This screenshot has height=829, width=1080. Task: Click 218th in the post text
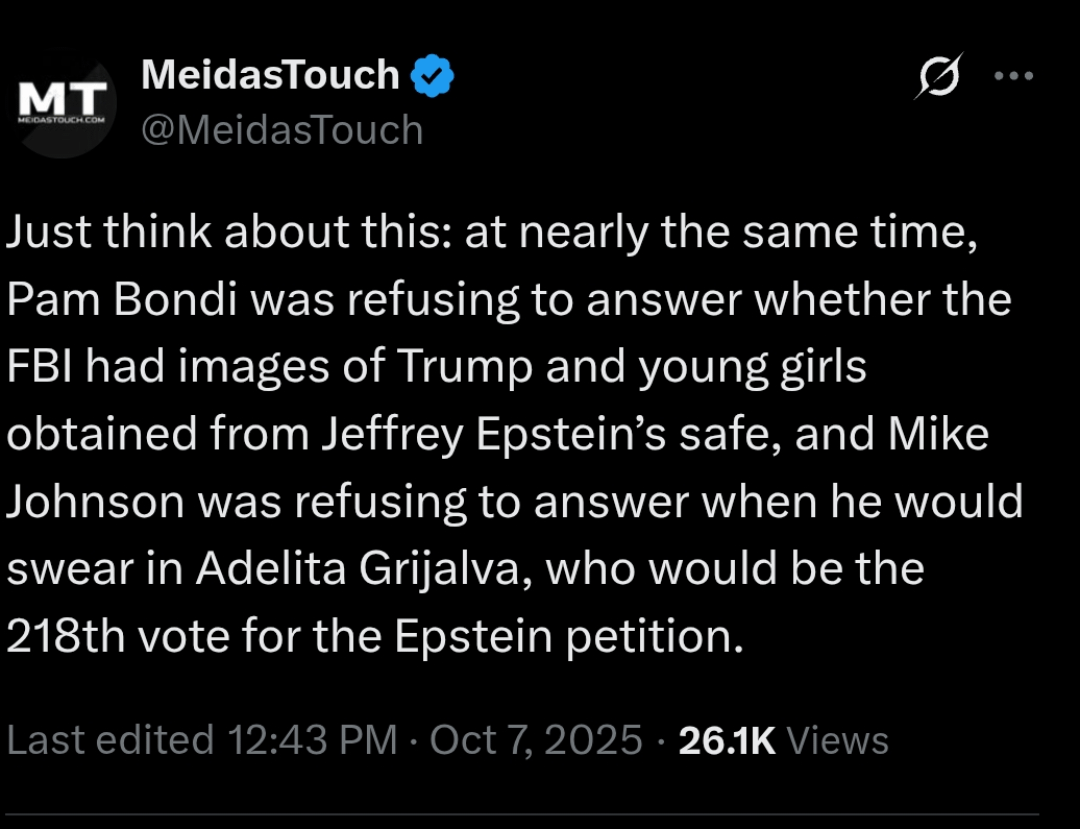click(63, 635)
